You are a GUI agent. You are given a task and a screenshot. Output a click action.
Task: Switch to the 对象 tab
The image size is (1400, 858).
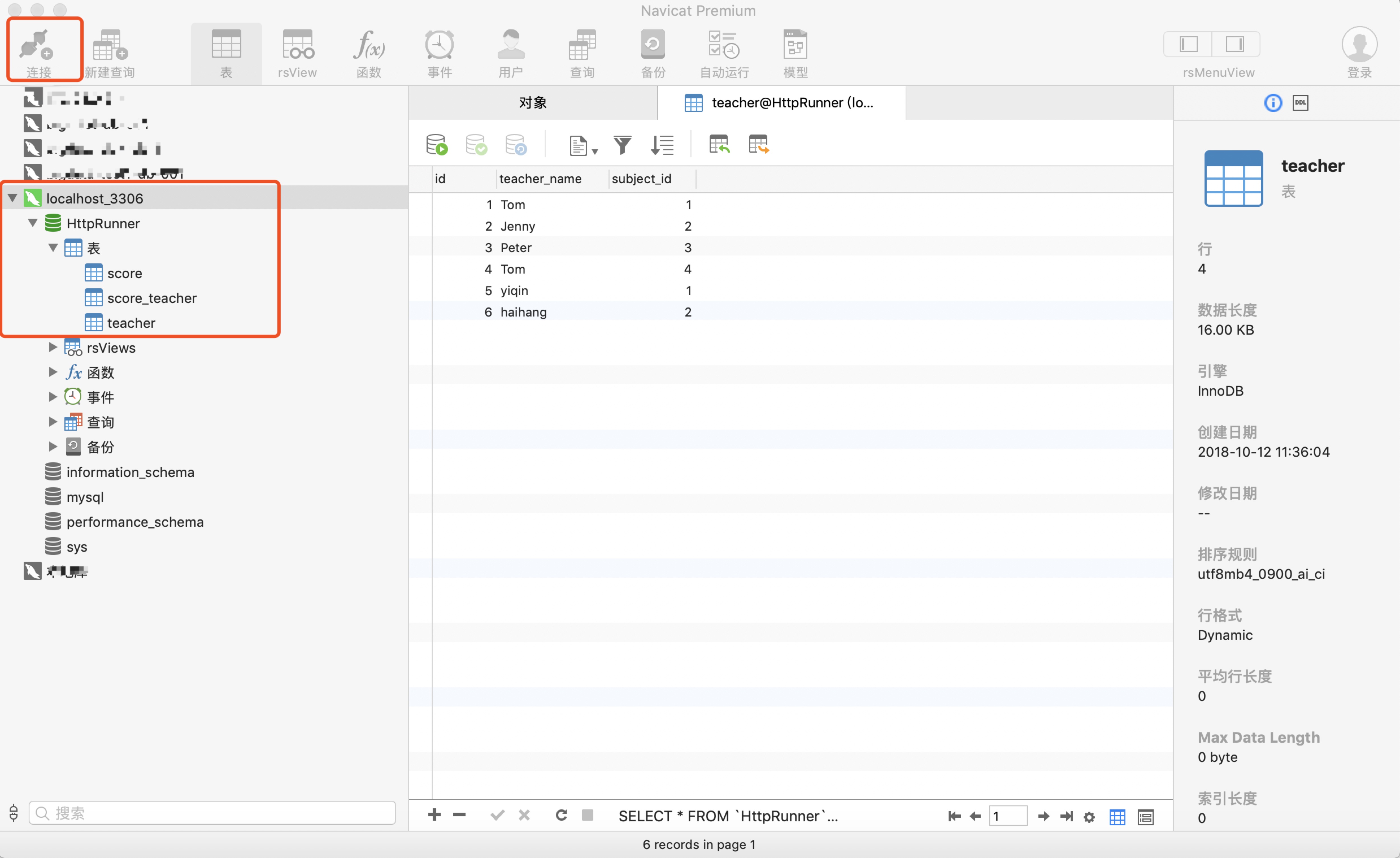click(x=532, y=103)
